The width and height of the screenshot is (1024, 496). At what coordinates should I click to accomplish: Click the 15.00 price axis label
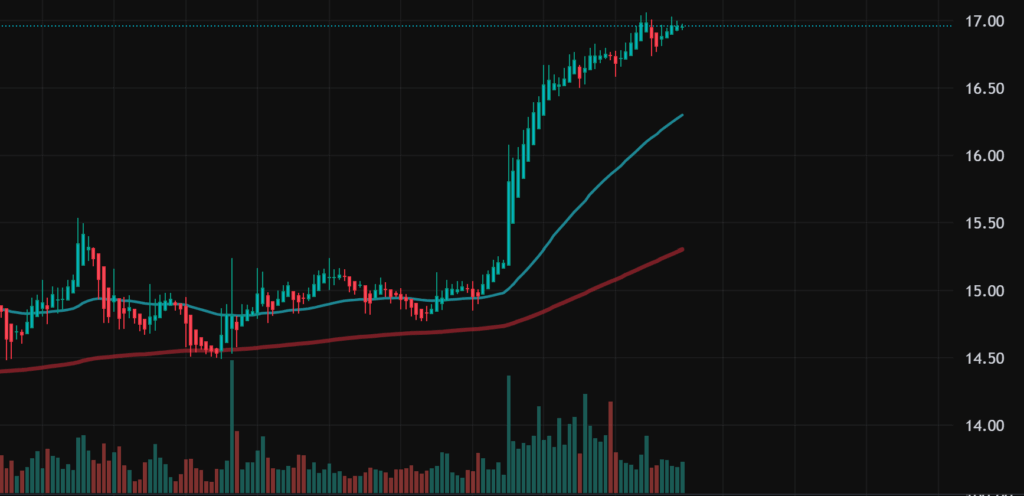[982, 291]
